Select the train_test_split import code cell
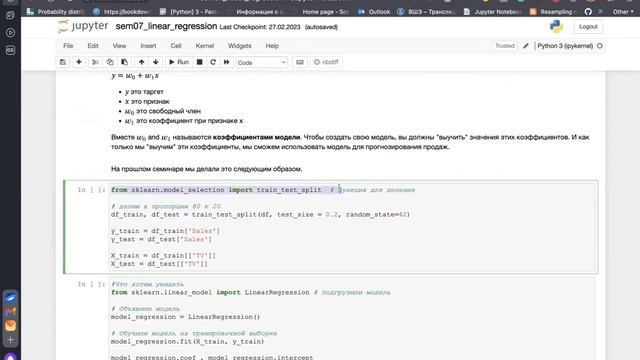640x360 pixels. click(352, 227)
